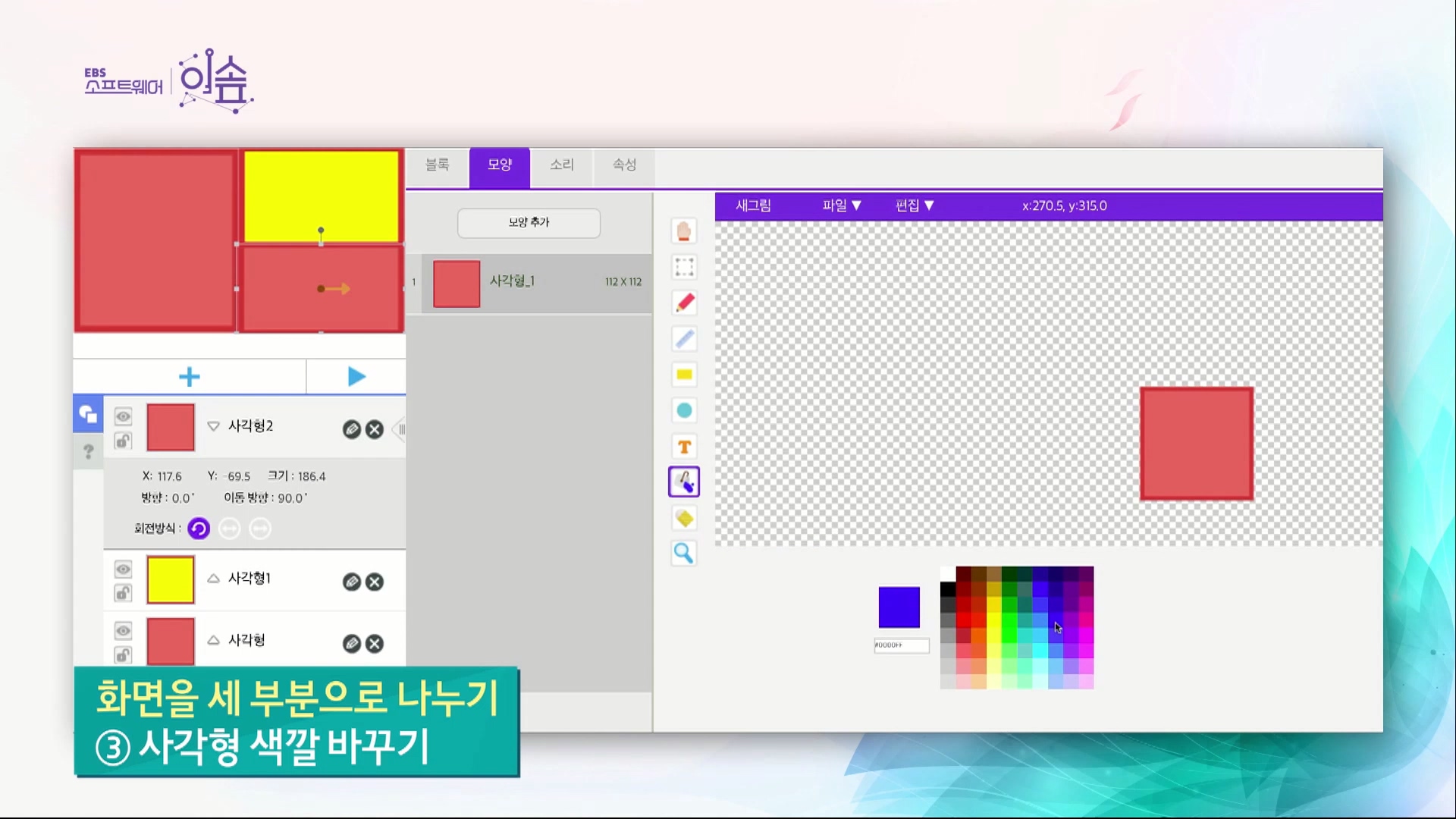
Task: Toggle lock of 사각형1
Action: click(123, 593)
